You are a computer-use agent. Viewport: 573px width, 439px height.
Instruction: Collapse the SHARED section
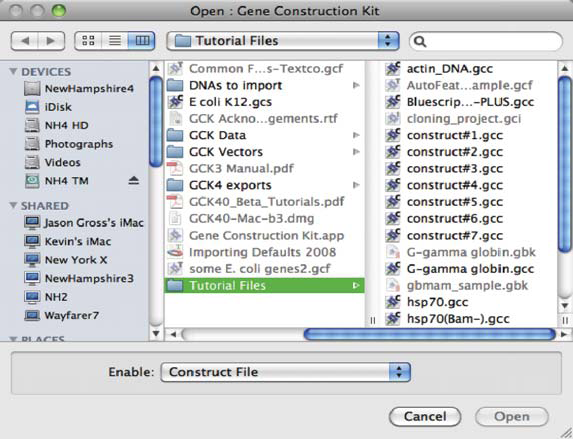pos(13,205)
